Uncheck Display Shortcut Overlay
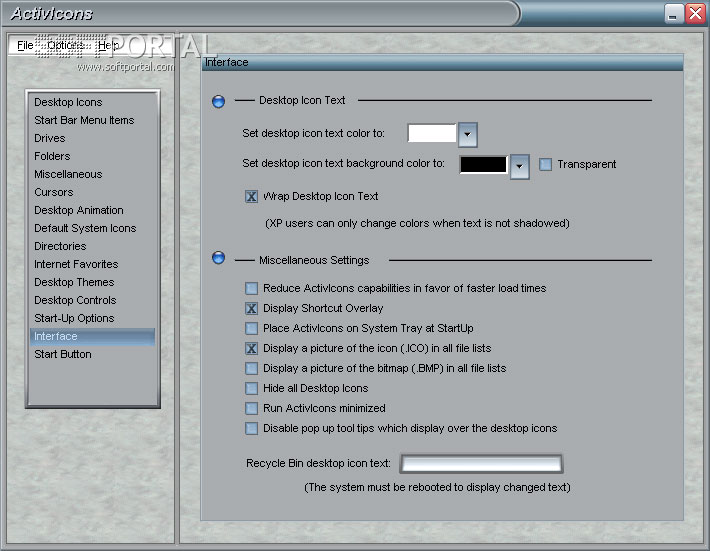The image size is (710, 551). (251, 308)
